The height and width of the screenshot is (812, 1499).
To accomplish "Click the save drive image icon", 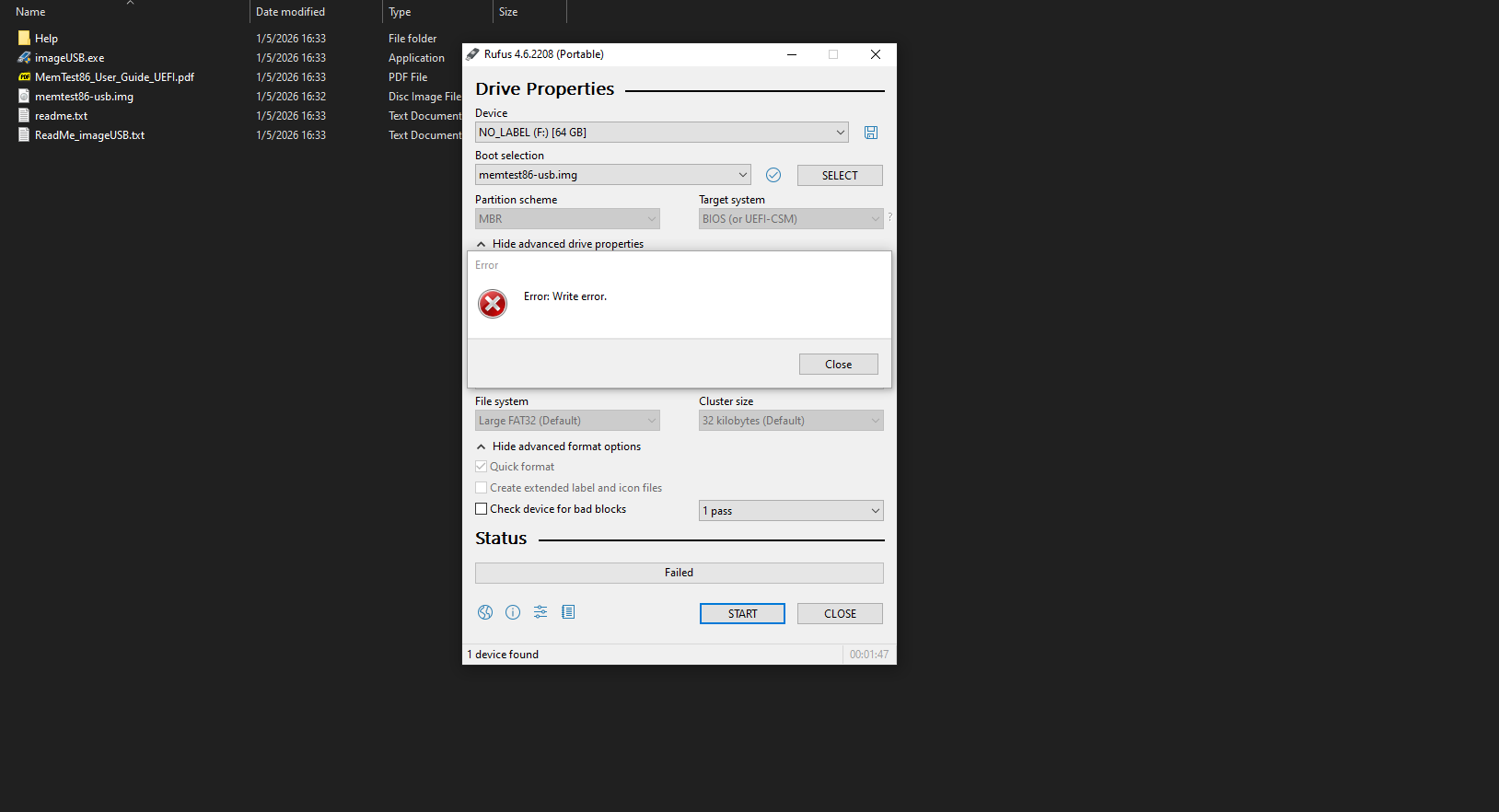I will 870,133.
